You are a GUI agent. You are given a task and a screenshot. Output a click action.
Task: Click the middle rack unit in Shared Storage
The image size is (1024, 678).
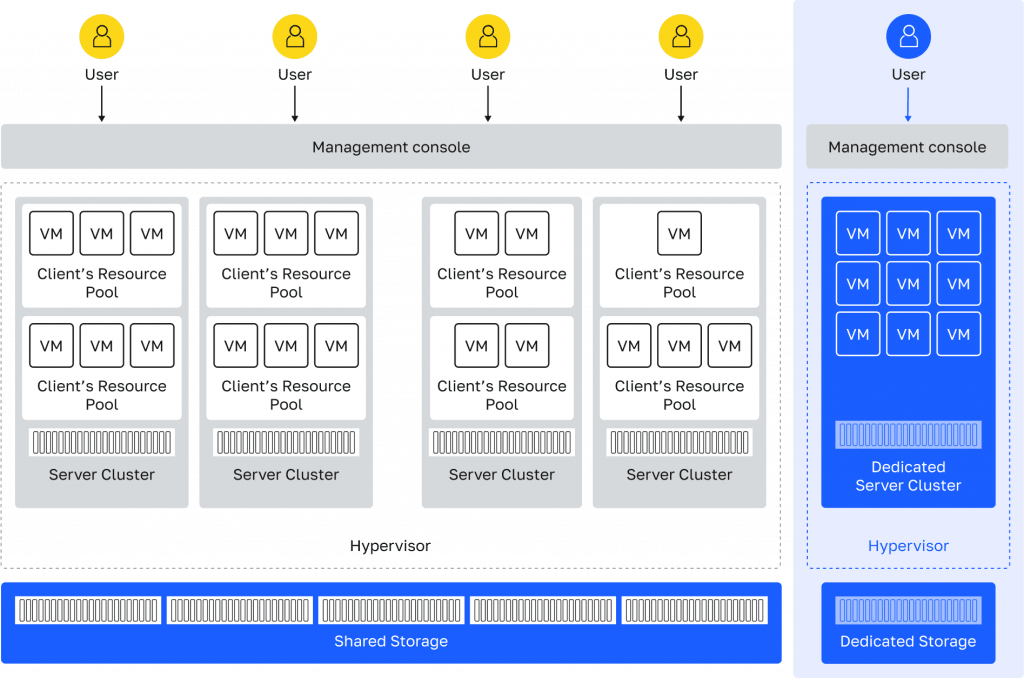[391, 610]
